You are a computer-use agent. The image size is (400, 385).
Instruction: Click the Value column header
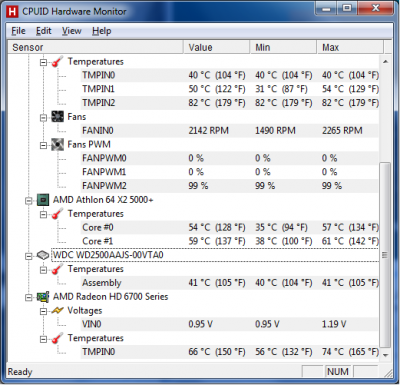(x=217, y=47)
